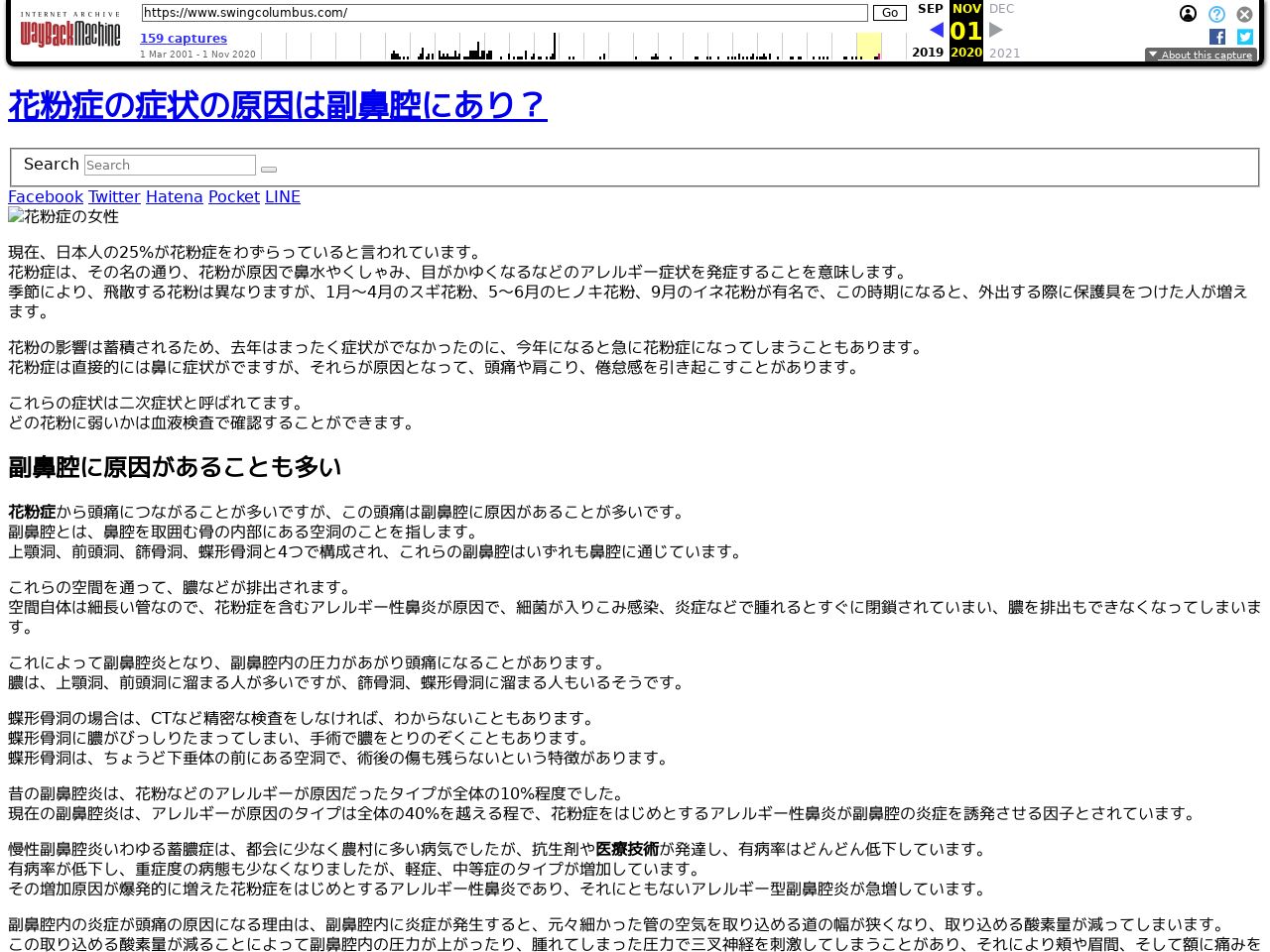Image resolution: width=1270 pixels, height=952 pixels.
Task: Share capture on Facebook icon
Action: click(1217, 37)
